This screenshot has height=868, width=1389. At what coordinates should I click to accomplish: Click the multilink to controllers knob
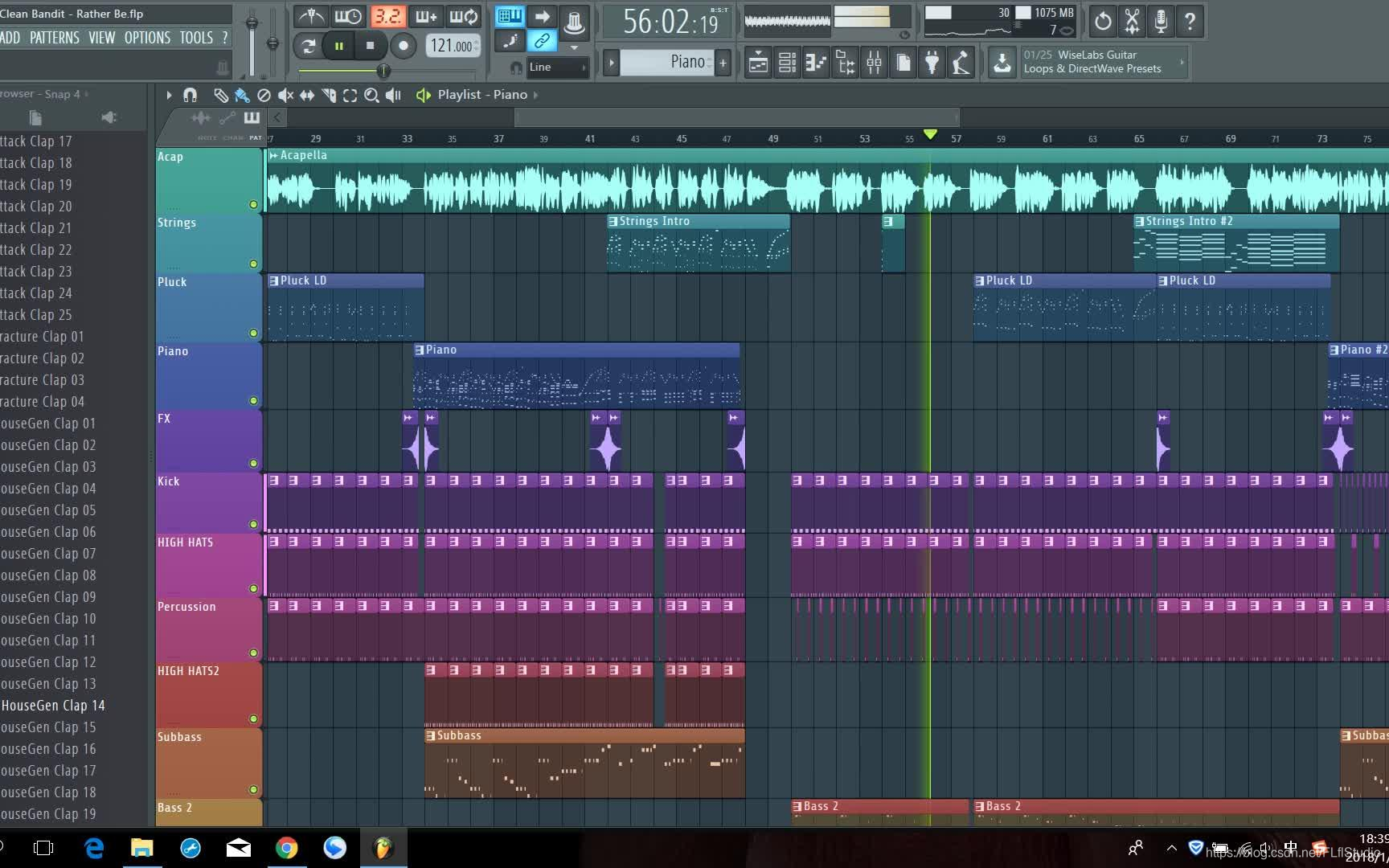coord(574,22)
